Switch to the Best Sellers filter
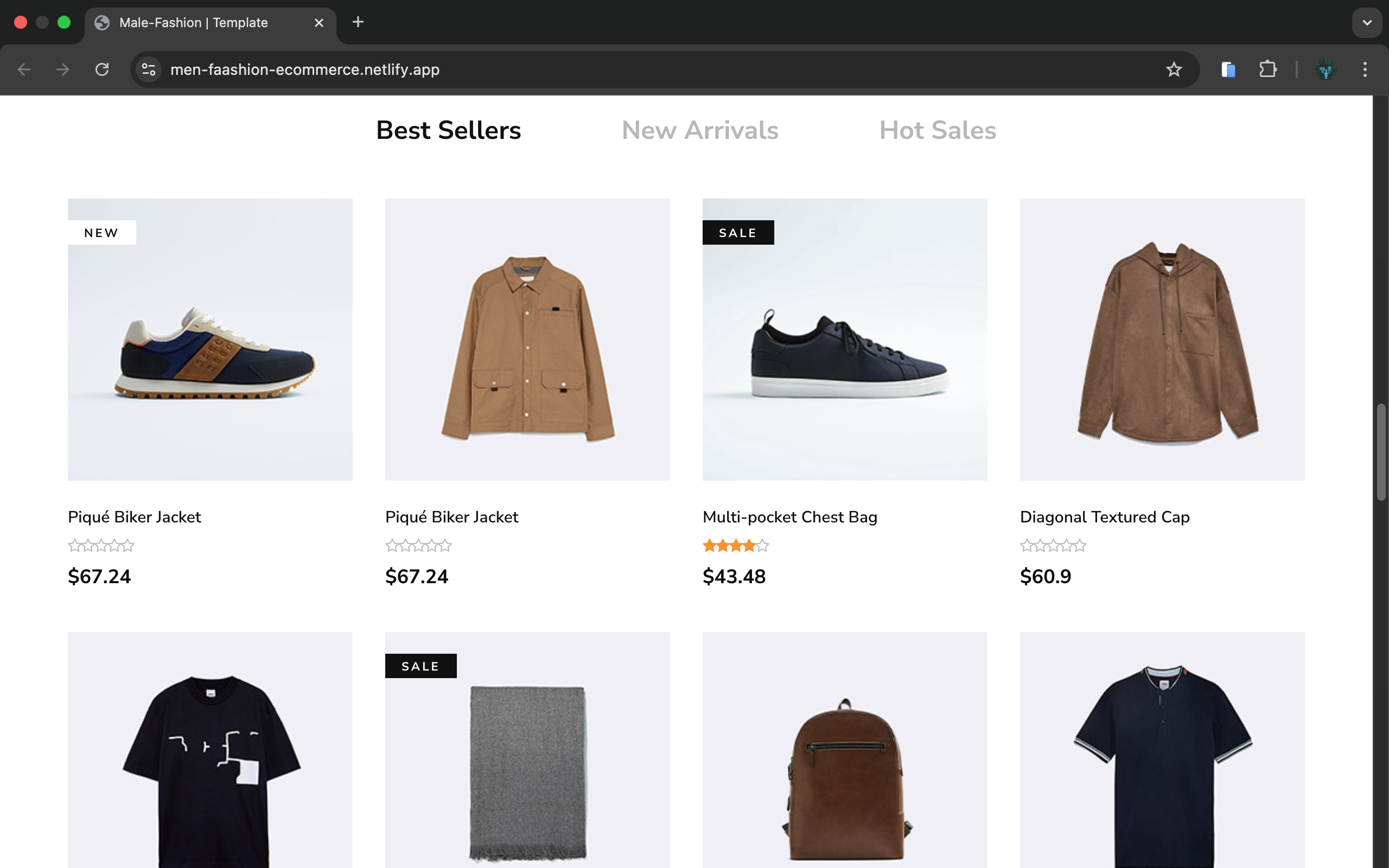 pos(448,130)
